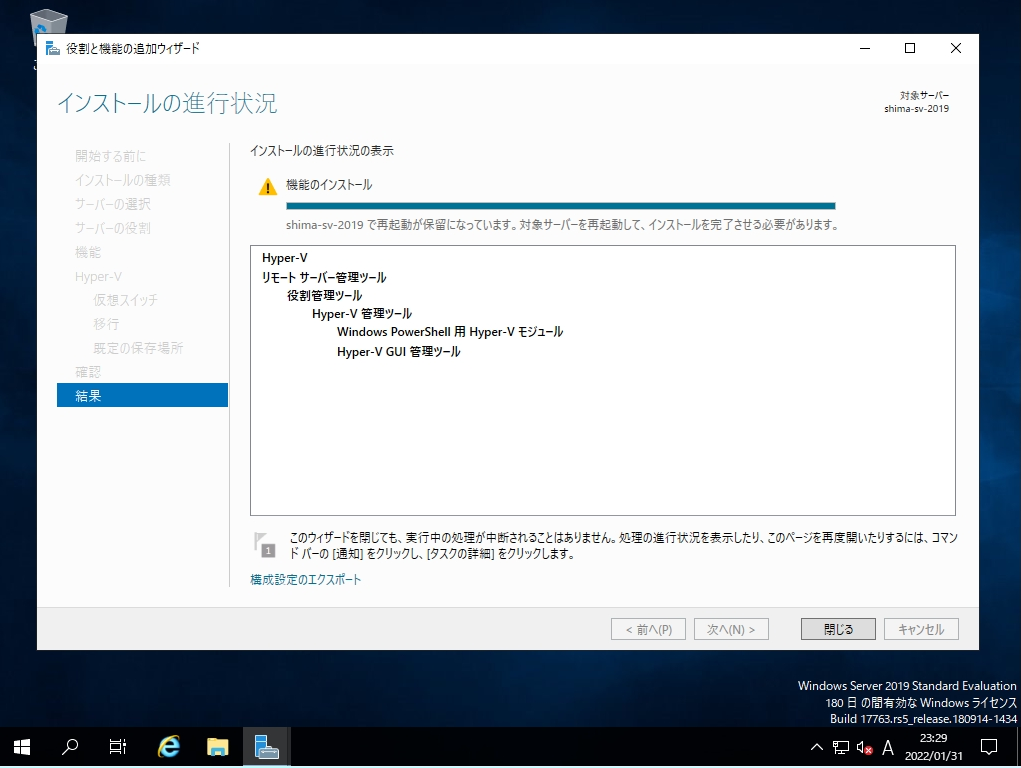Image resolution: width=1021 pixels, height=768 pixels.
Task: Minimize the wizard window
Action: click(x=865, y=48)
